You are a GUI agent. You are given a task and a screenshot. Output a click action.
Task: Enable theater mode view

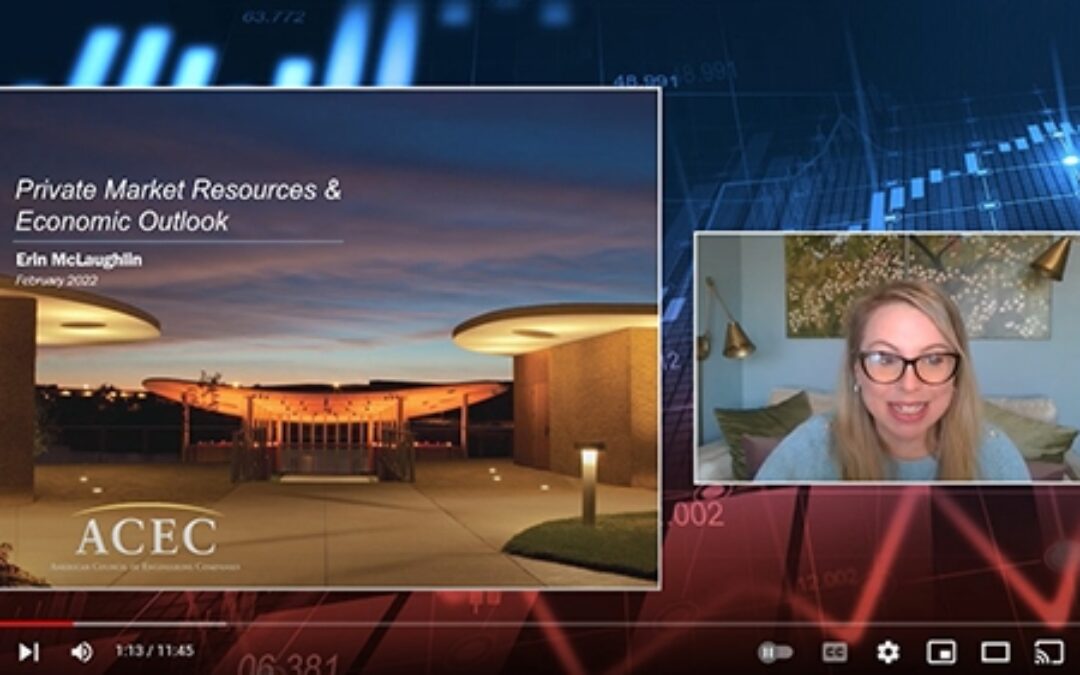coord(995,652)
